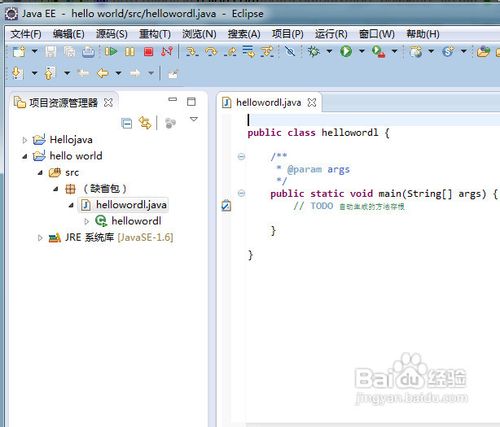Viewport: 500px width, 427px height.
Task: Click the Debug bug icon
Action: pos(313,52)
